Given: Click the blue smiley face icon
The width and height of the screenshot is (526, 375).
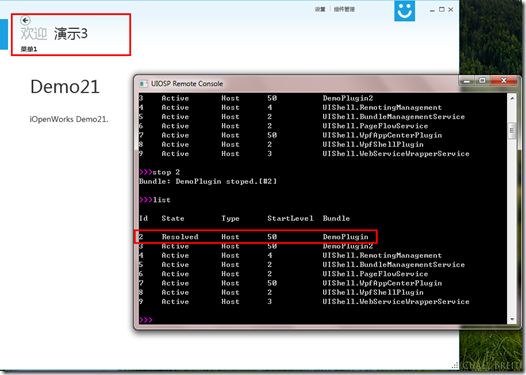Looking at the screenshot, I should (404, 10).
